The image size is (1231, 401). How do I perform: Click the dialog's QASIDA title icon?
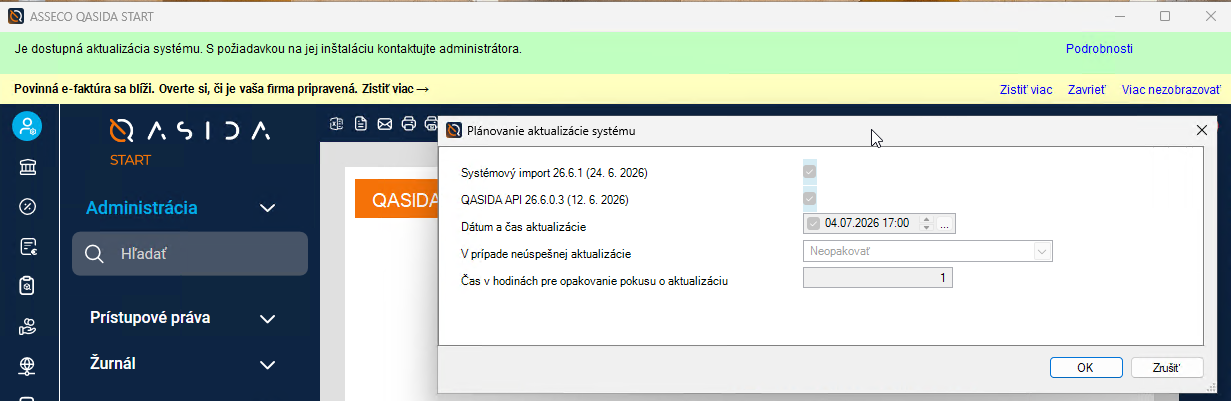[x=454, y=130]
